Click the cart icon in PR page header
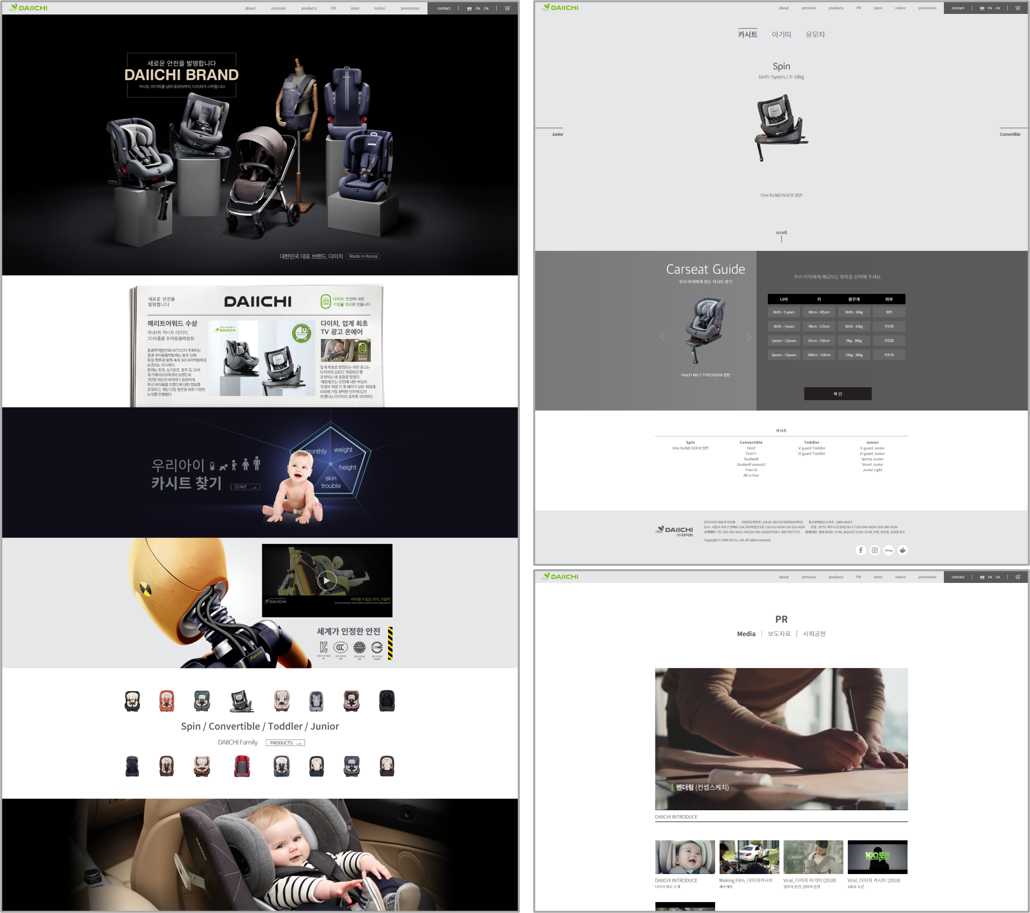This screenshot has height=913, width=1030. (x=1017, y=577)
